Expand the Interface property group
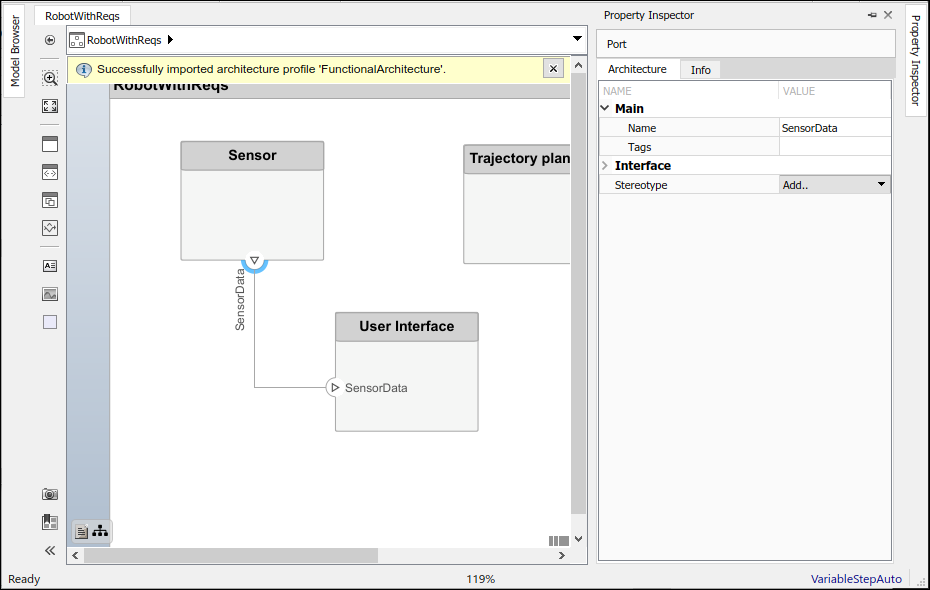930x590 pixels. [x=605, y=165]
